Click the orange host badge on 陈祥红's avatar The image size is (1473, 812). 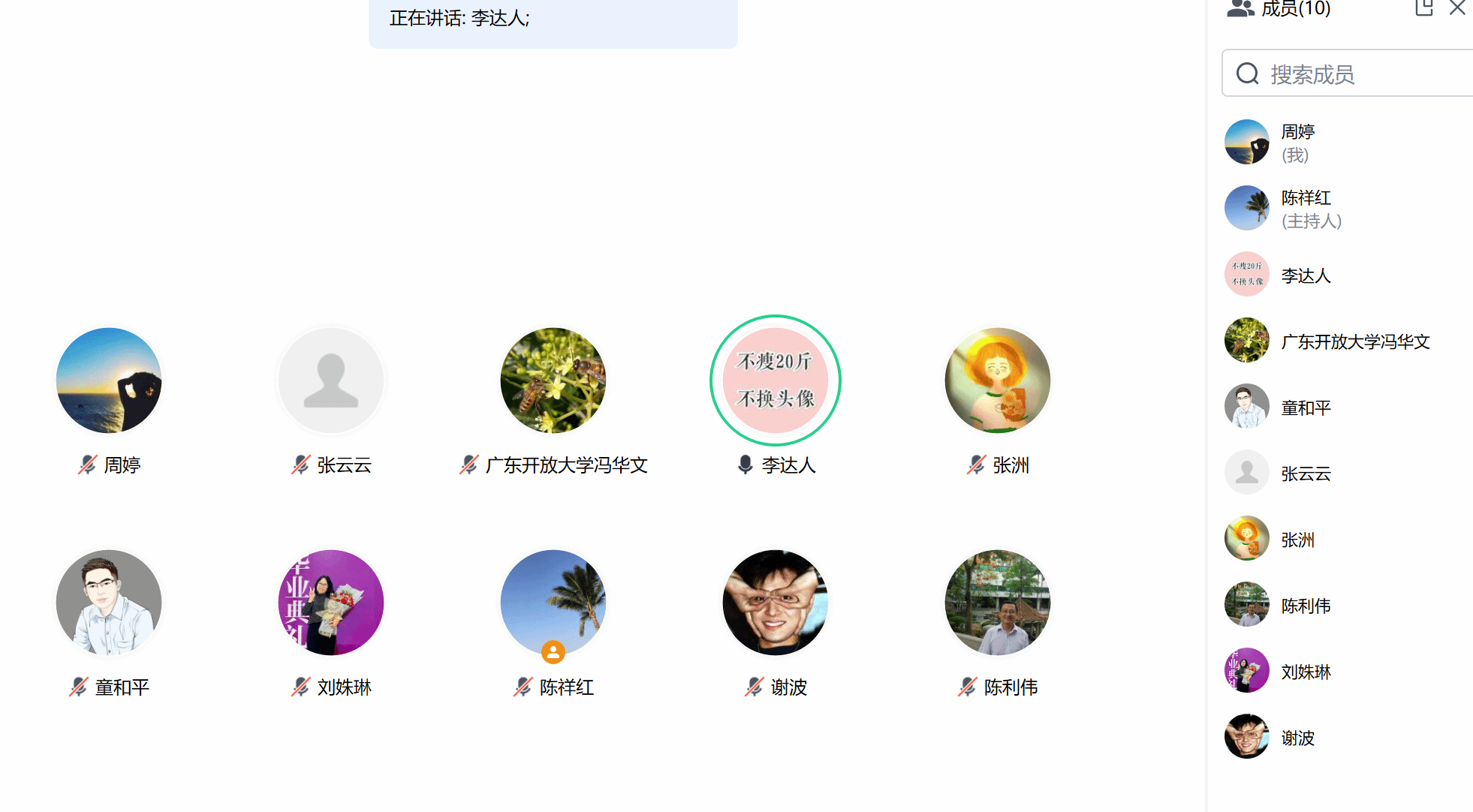click(553, 652)
